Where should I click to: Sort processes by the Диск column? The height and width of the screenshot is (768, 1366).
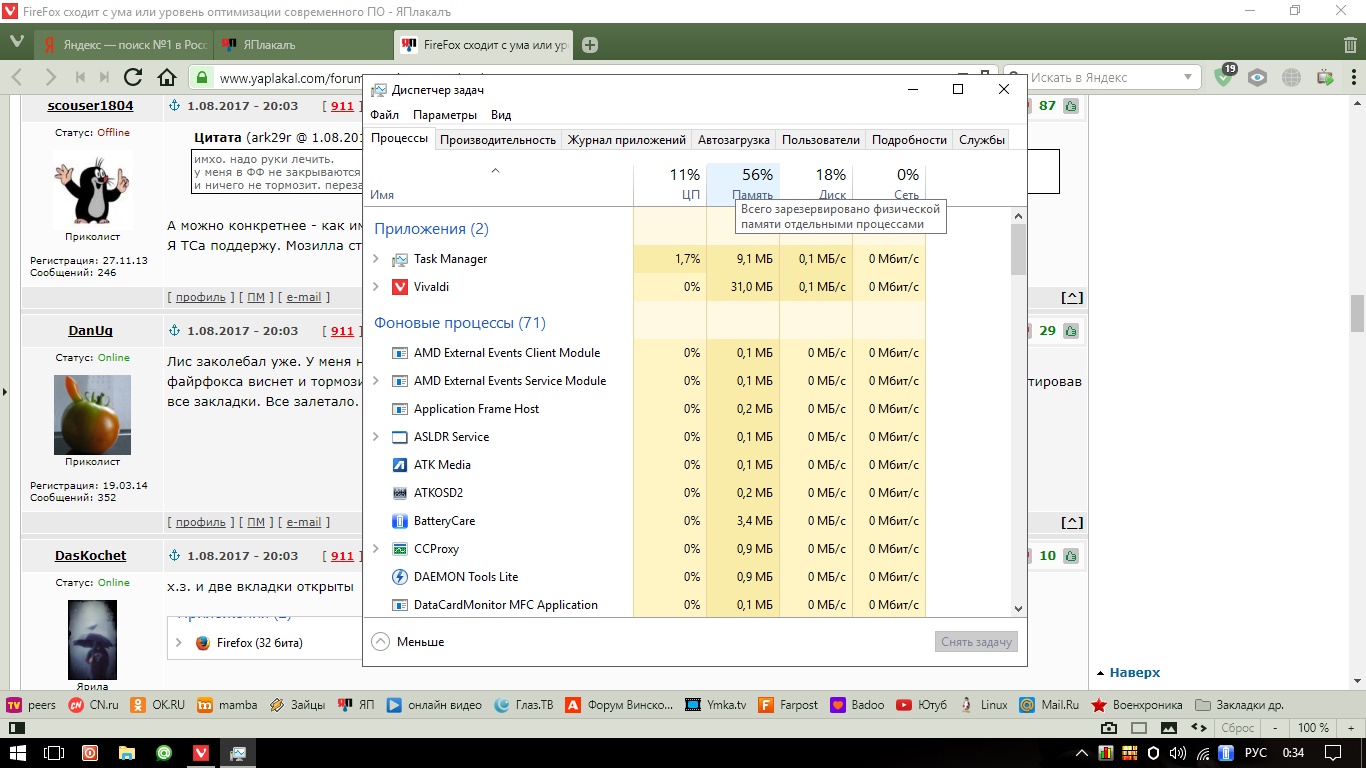816,185
